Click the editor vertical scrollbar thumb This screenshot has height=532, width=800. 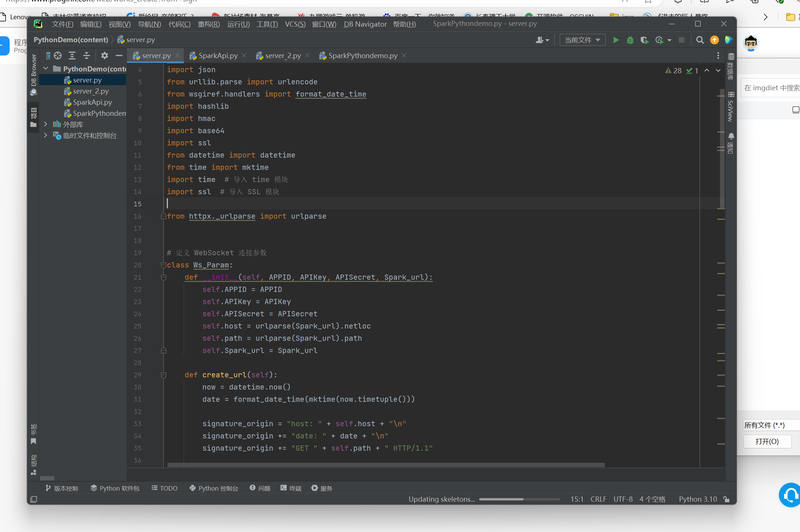721,149
